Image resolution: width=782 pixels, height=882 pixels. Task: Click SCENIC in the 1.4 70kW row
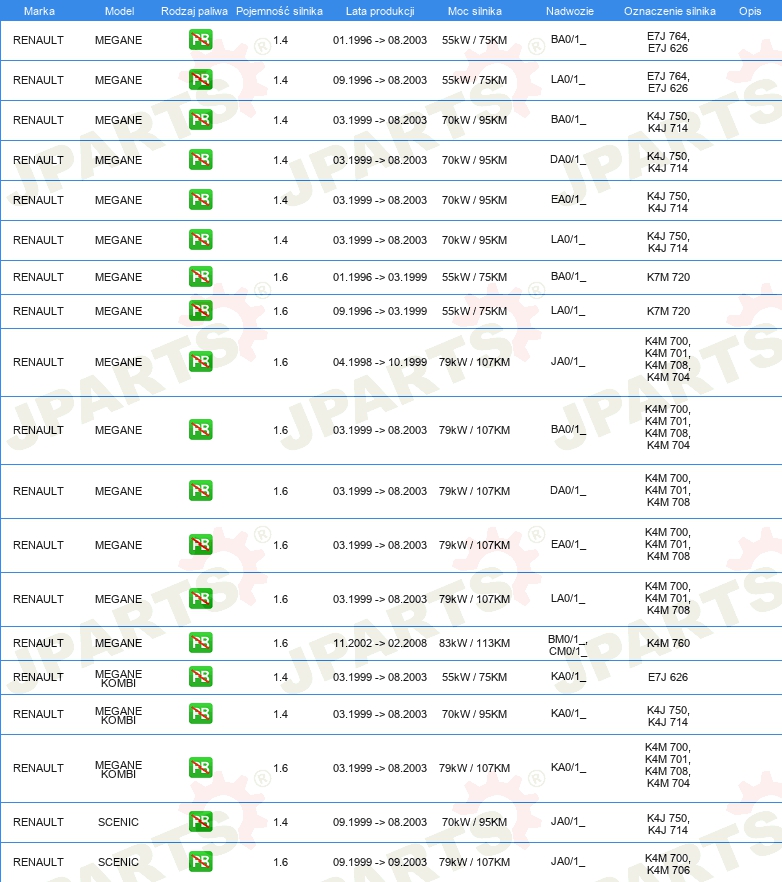point(118,822)
